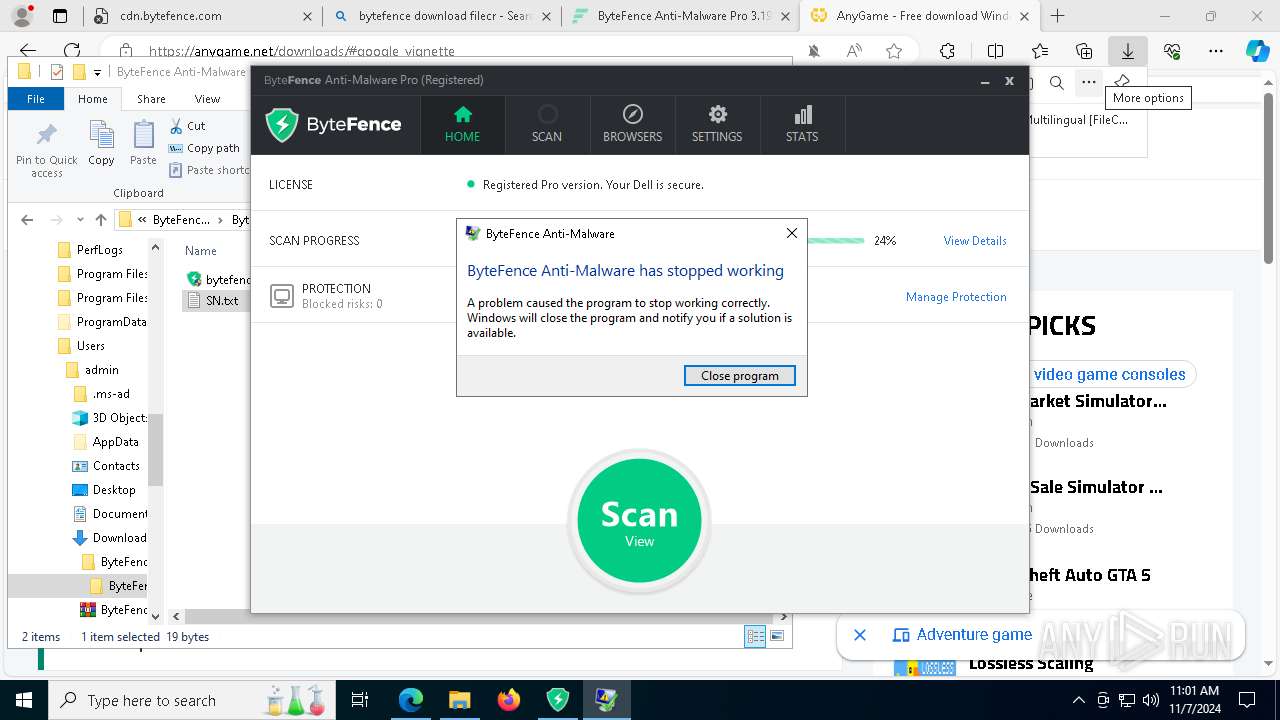Open a new browser tab
The width and height of the screenshot is (1280, 720).
pos(1058,16)
